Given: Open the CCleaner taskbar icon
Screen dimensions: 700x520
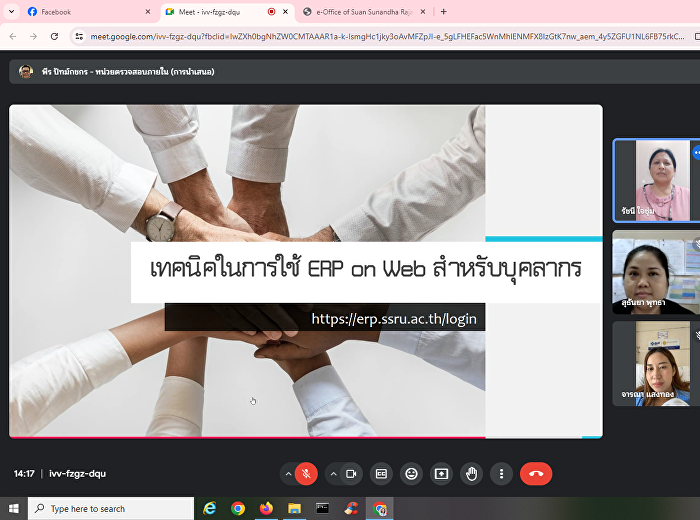Looking at the screenshot, I should [x=351, y=508].
